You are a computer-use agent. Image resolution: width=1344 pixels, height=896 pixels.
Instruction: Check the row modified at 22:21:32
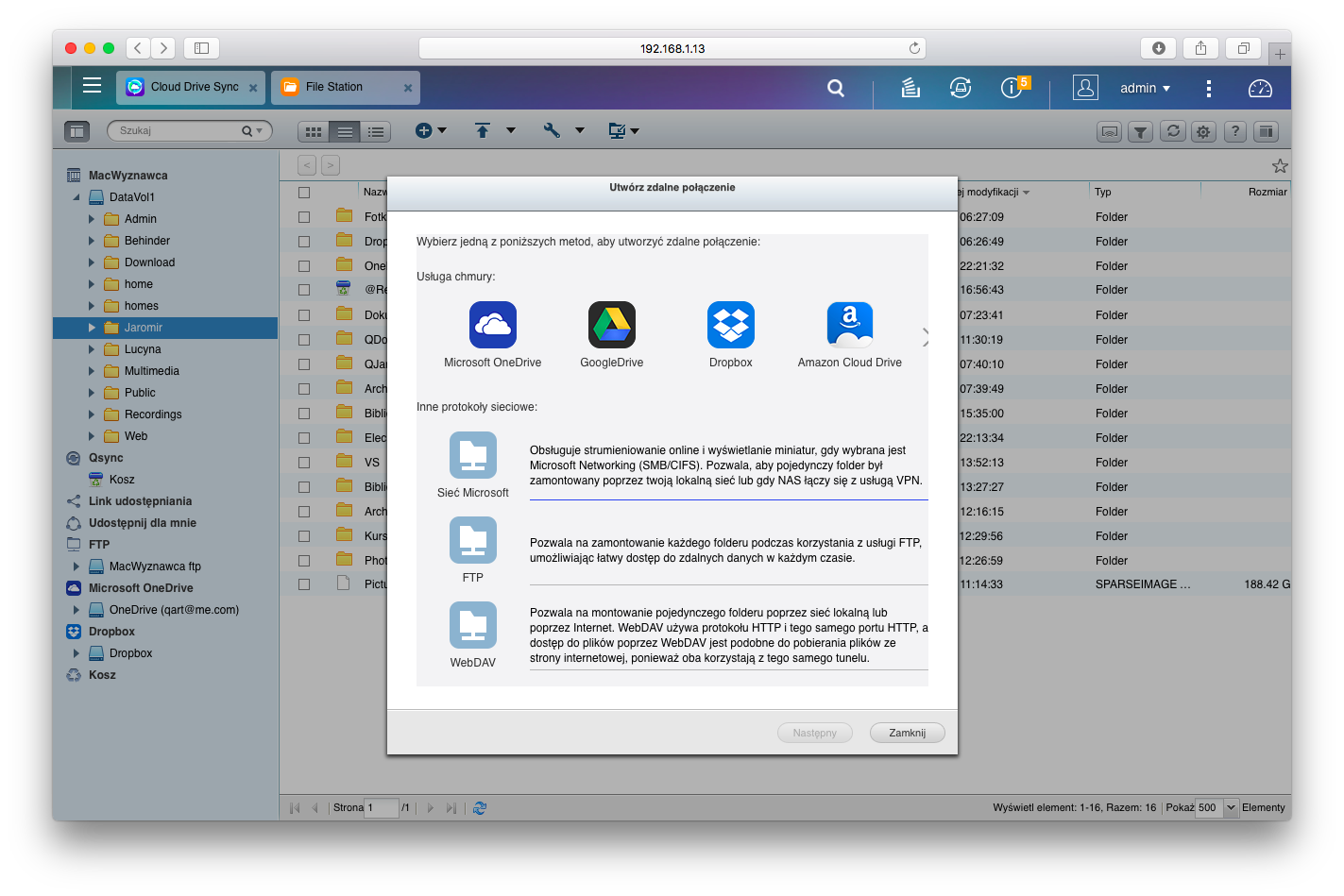point(304,266)
